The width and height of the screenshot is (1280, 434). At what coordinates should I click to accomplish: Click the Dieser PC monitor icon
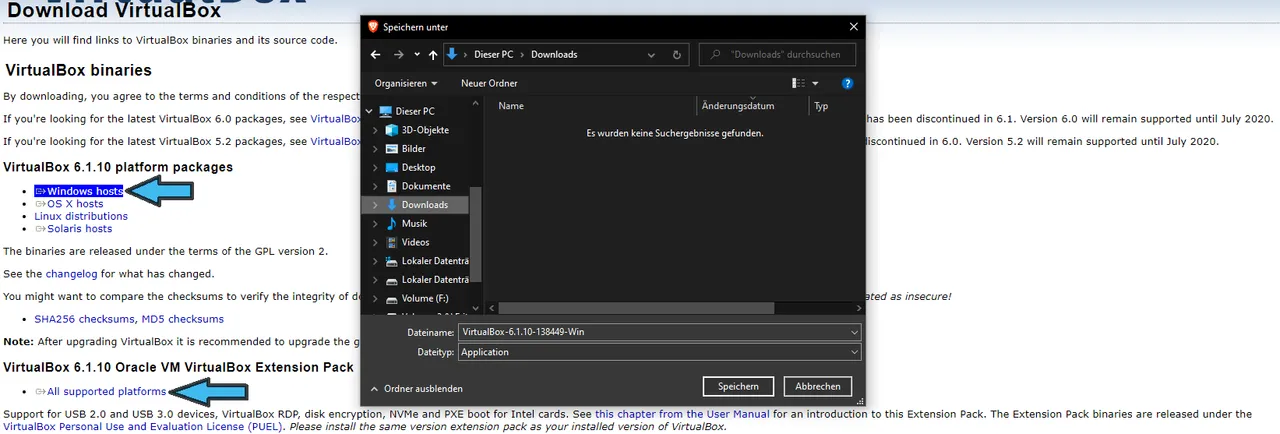click(385, 111)
